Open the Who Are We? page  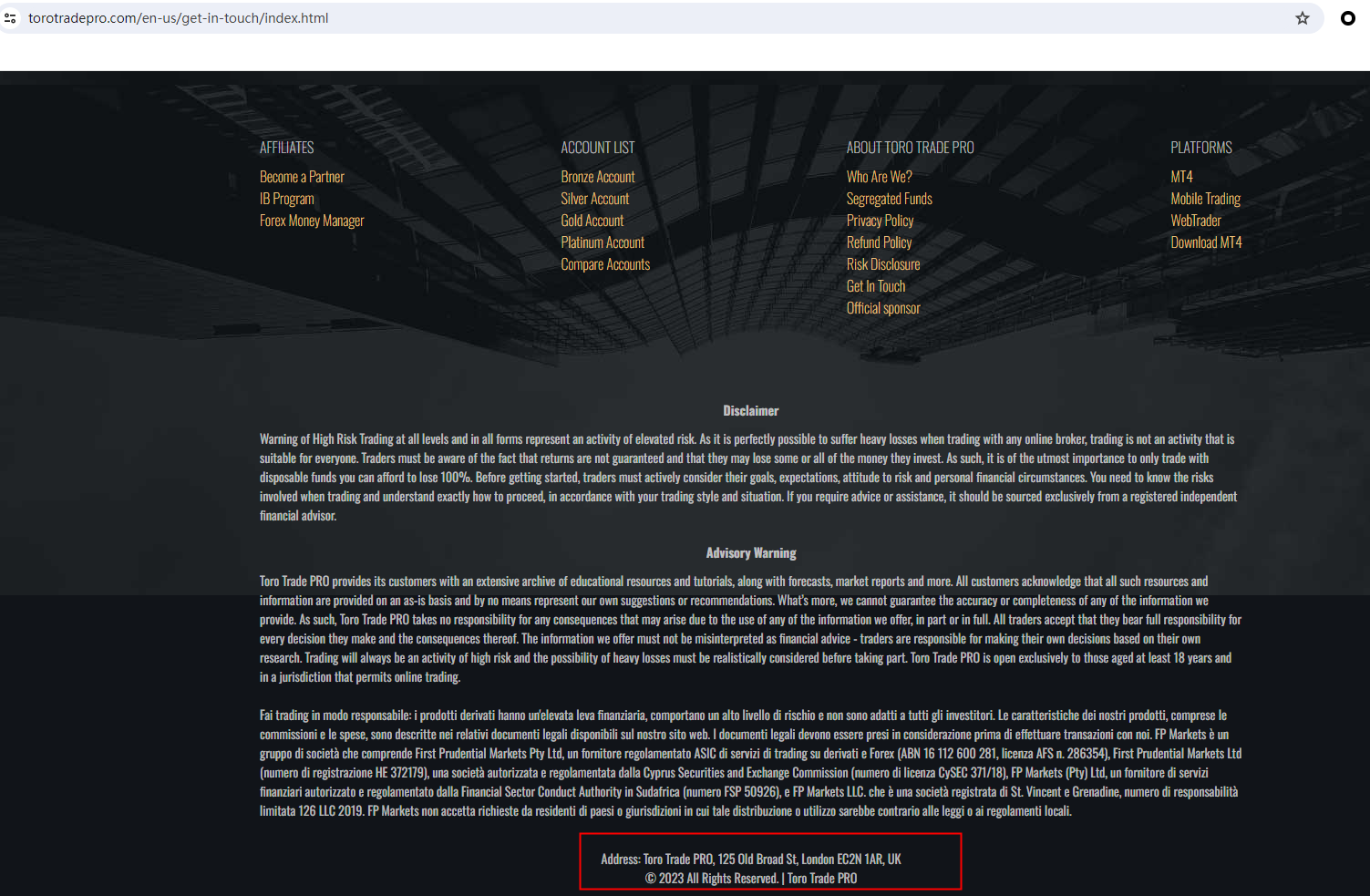coord(880,177)
